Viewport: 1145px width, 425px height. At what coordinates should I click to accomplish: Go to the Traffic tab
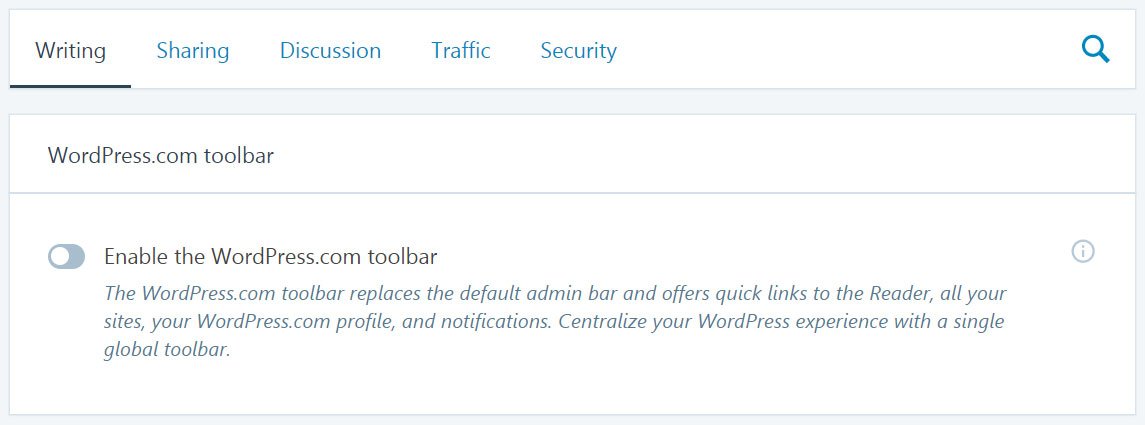[461, 50]
